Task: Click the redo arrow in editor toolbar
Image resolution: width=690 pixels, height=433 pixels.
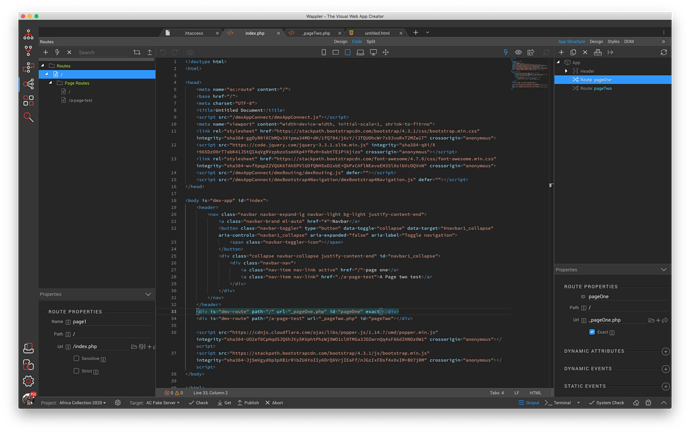Action: pyautogui.click(x=175, y=52)
